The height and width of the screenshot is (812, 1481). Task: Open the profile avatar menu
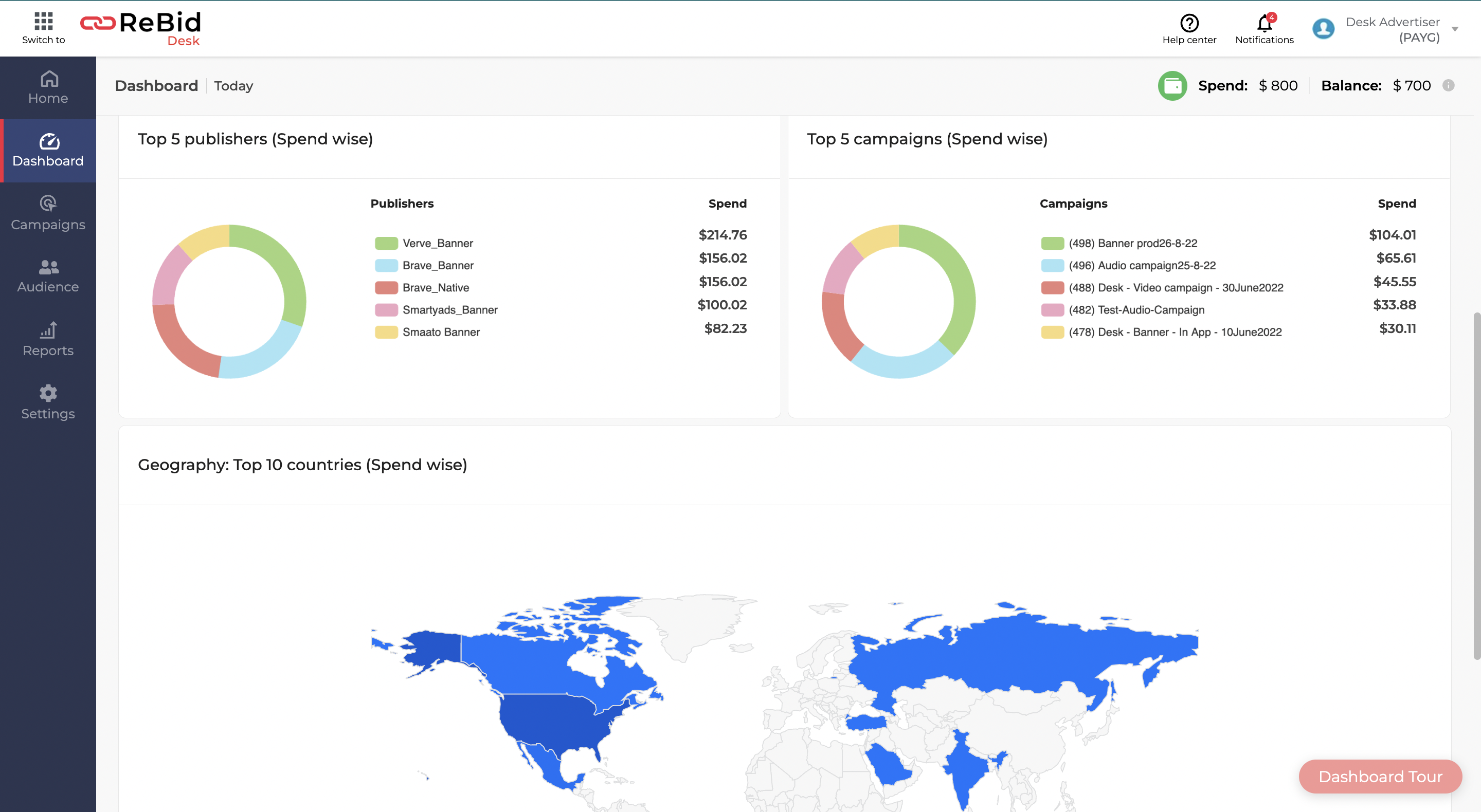(1323, 28)
